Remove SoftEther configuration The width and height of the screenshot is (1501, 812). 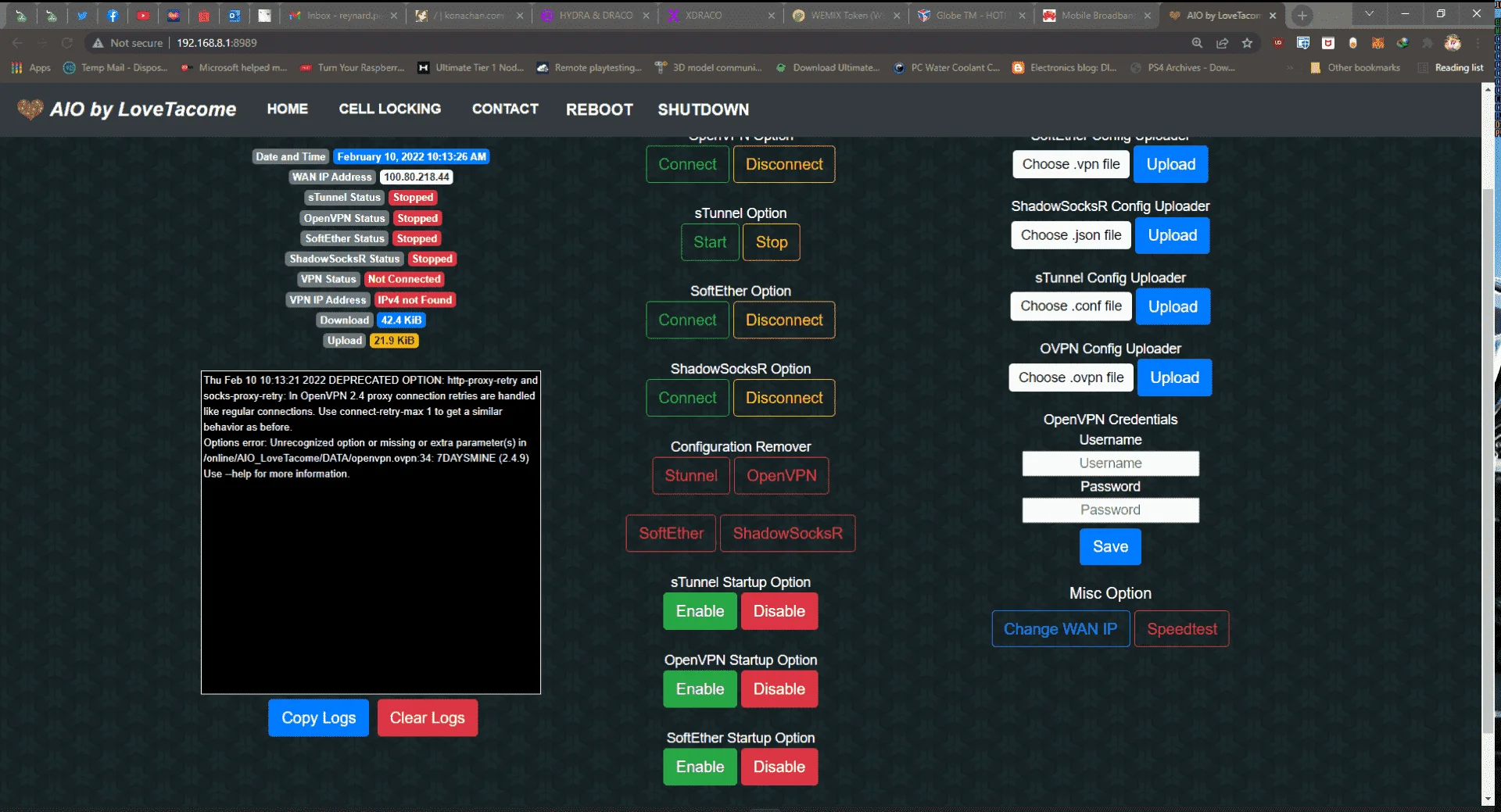pos(671,533)
